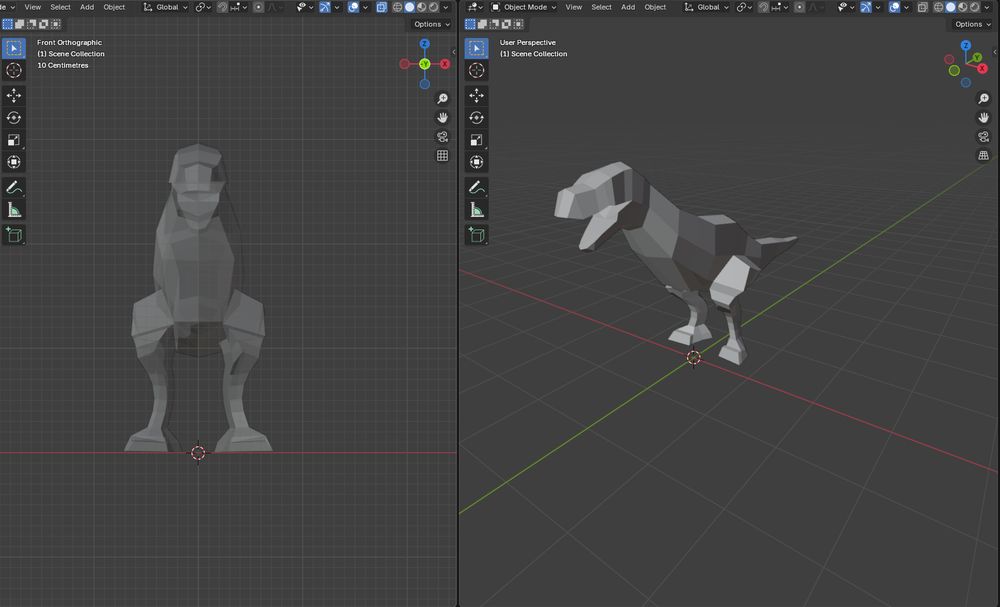Select the Add Cube tool
The image size is (1000, 607).
point(14,236)
